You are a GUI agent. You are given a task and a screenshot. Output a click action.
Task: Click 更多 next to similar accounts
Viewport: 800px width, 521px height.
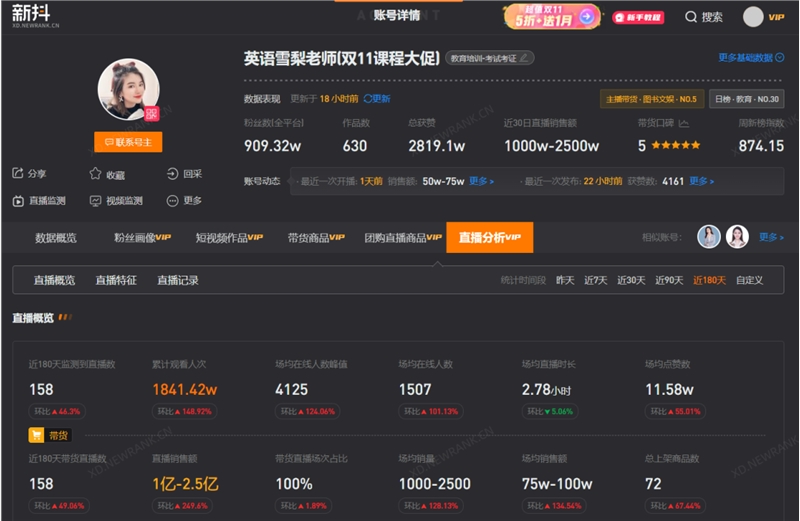click(771, 237)
